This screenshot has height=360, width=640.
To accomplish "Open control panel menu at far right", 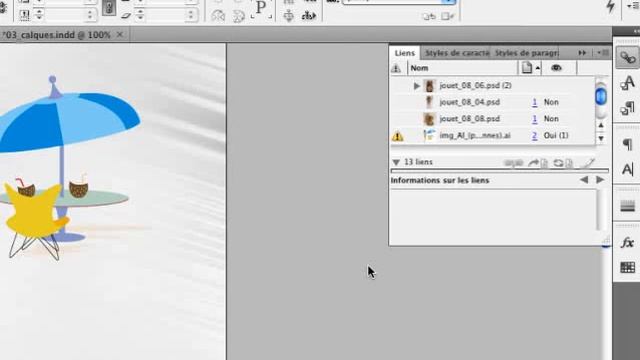I will [632, 6].
